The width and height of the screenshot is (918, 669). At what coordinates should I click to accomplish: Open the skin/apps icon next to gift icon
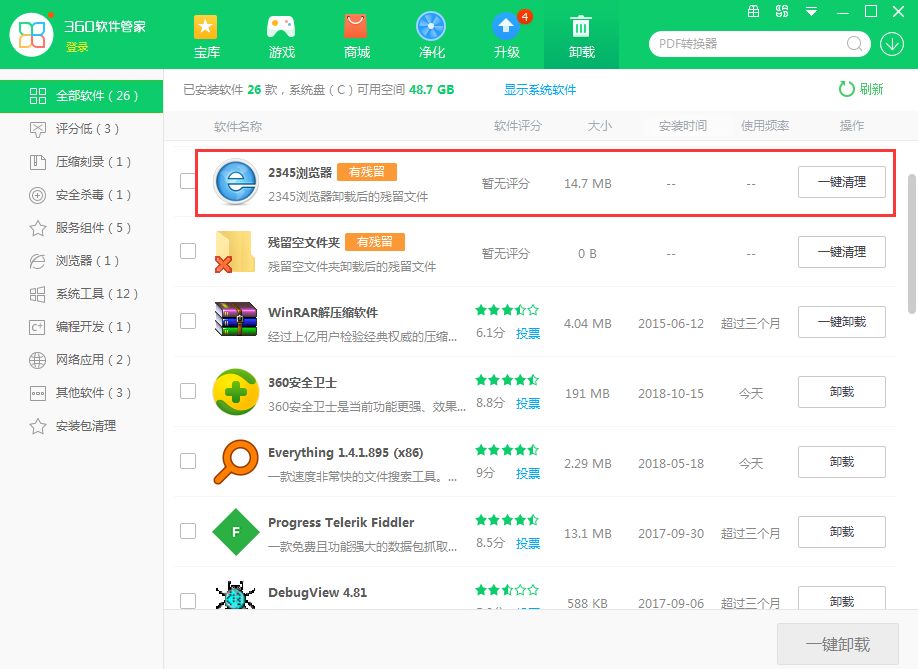click(782, 11)
